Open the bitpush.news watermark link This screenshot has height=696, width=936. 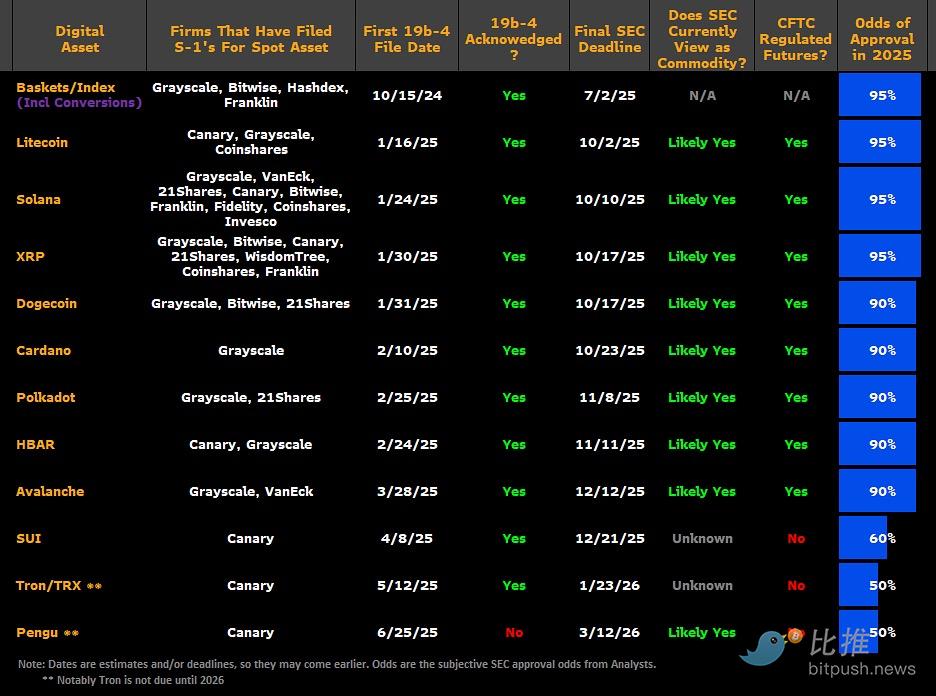tap(861, 668)
